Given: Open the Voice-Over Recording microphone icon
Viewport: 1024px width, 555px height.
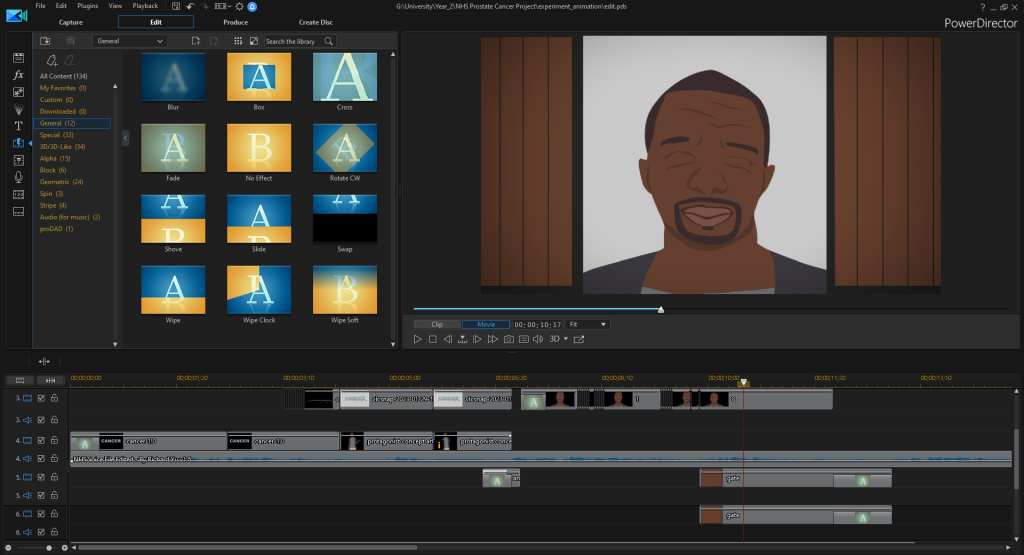Looking at the screenshot, I should tap(18, 177).
